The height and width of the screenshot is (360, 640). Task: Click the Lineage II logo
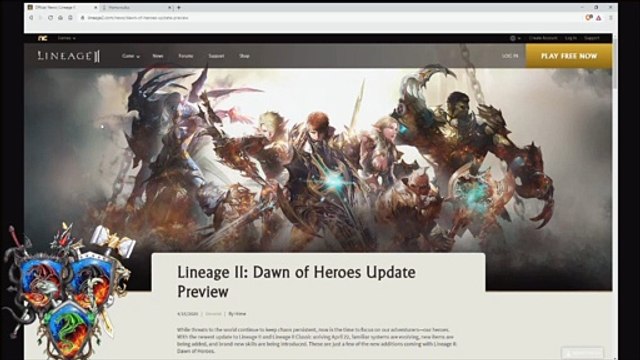[69, 56]
